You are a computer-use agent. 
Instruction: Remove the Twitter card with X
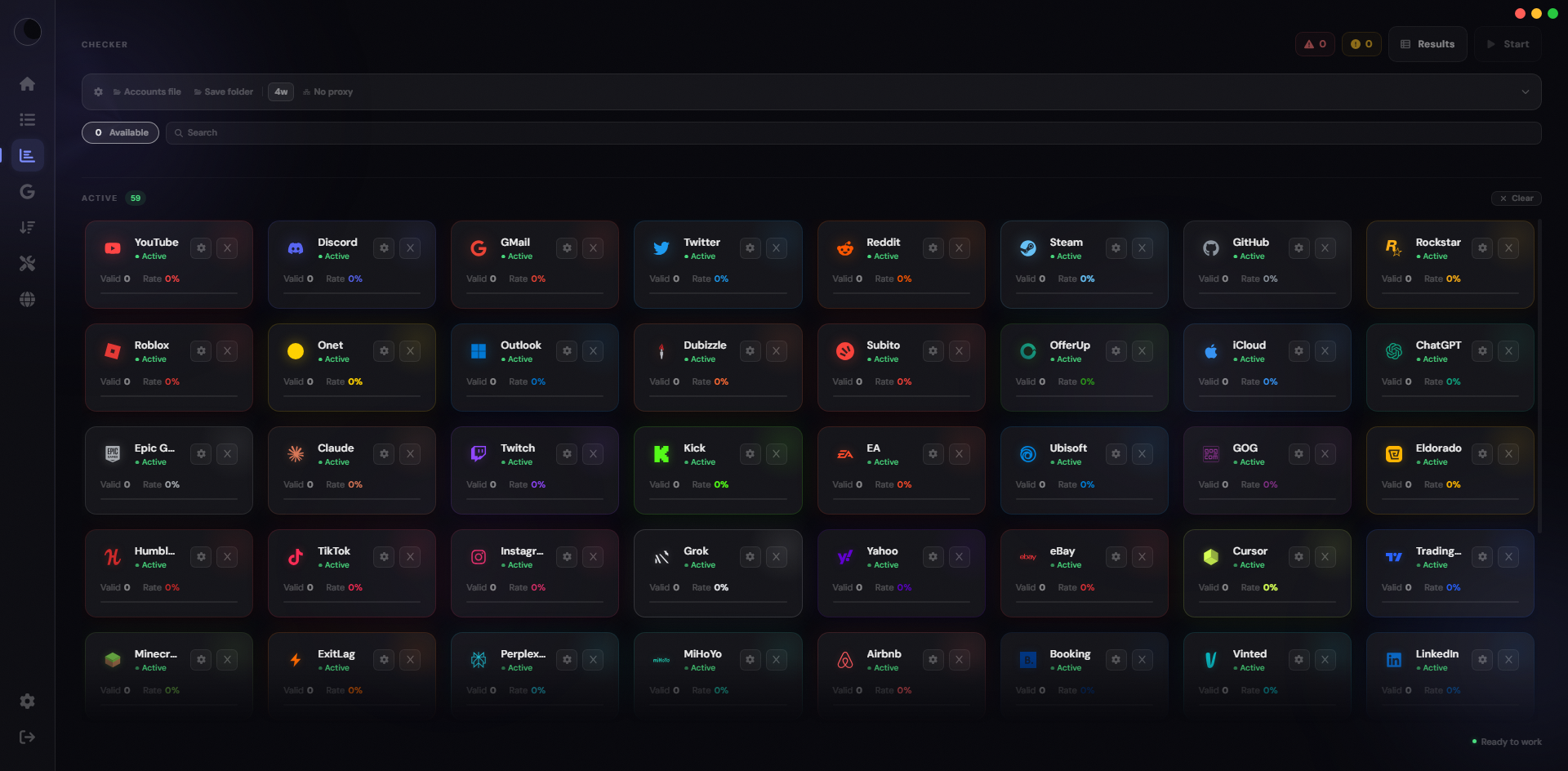tap(776, 247)
